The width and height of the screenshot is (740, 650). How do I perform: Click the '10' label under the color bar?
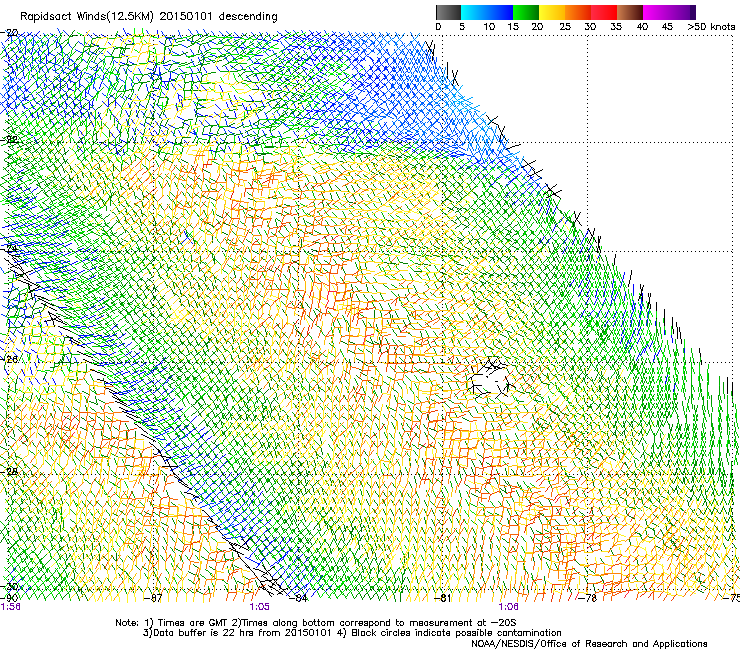click(x=489, y=26)
